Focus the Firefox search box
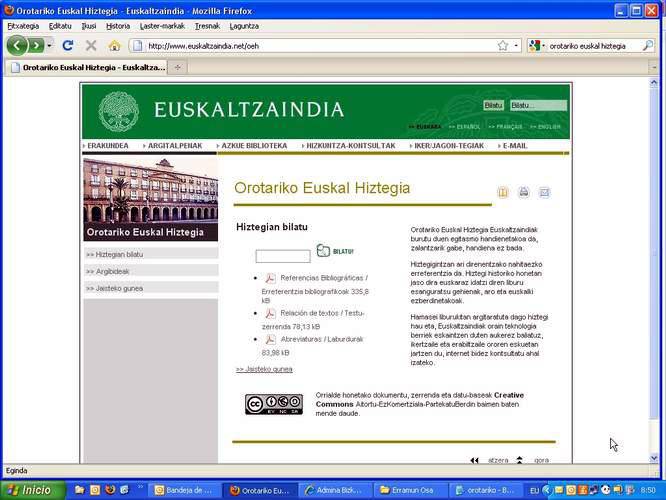The image size is (666, 500). tap(593, 46)
